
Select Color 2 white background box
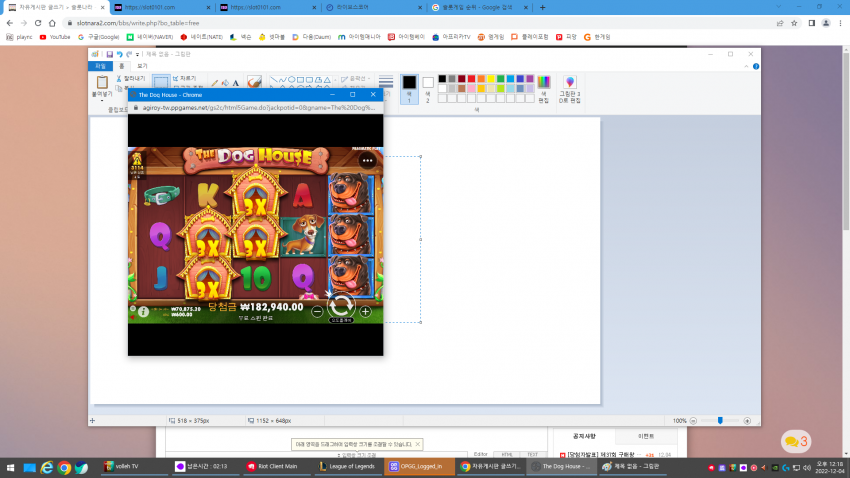point(428,88)
